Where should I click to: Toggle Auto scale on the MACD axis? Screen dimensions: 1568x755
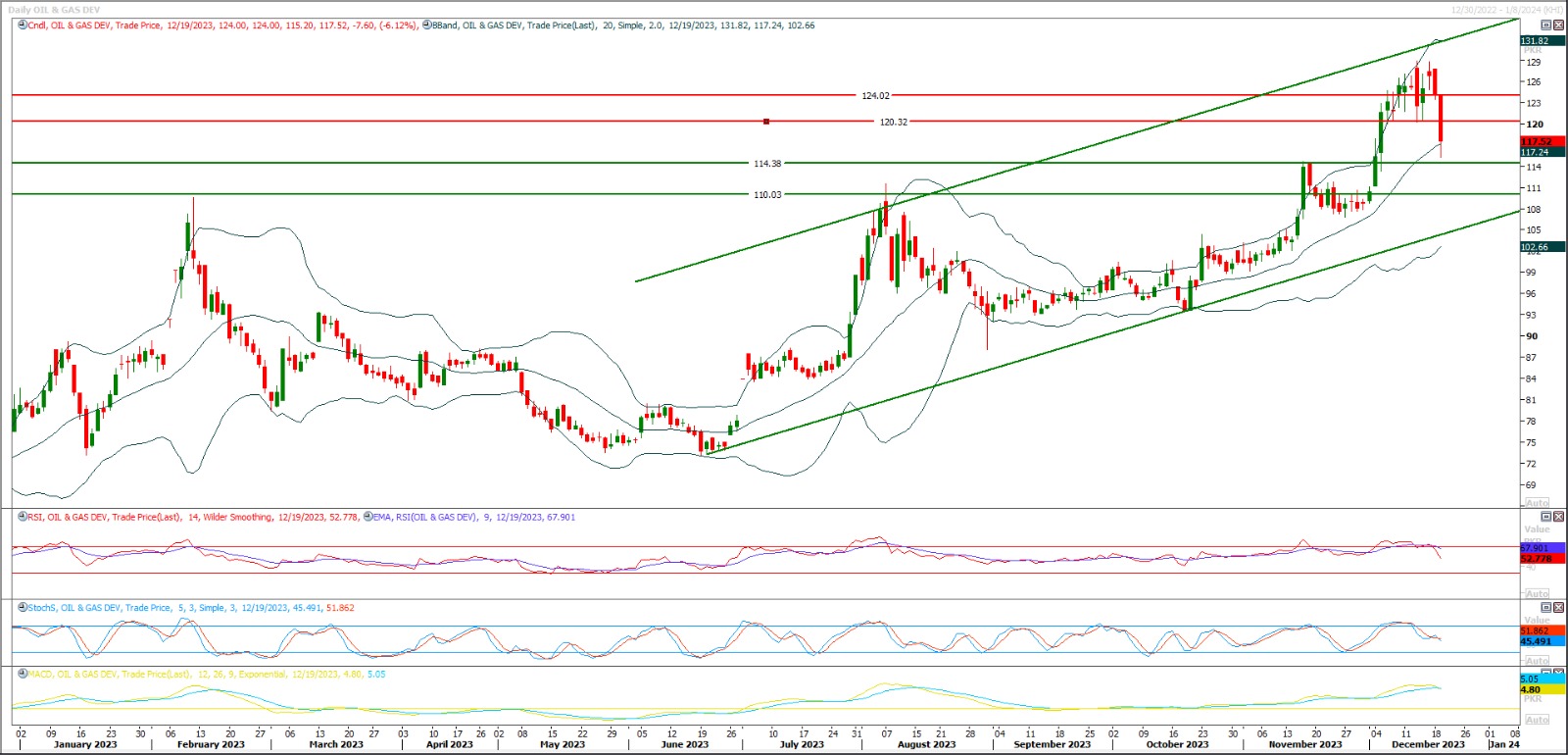coord(1537,720)
